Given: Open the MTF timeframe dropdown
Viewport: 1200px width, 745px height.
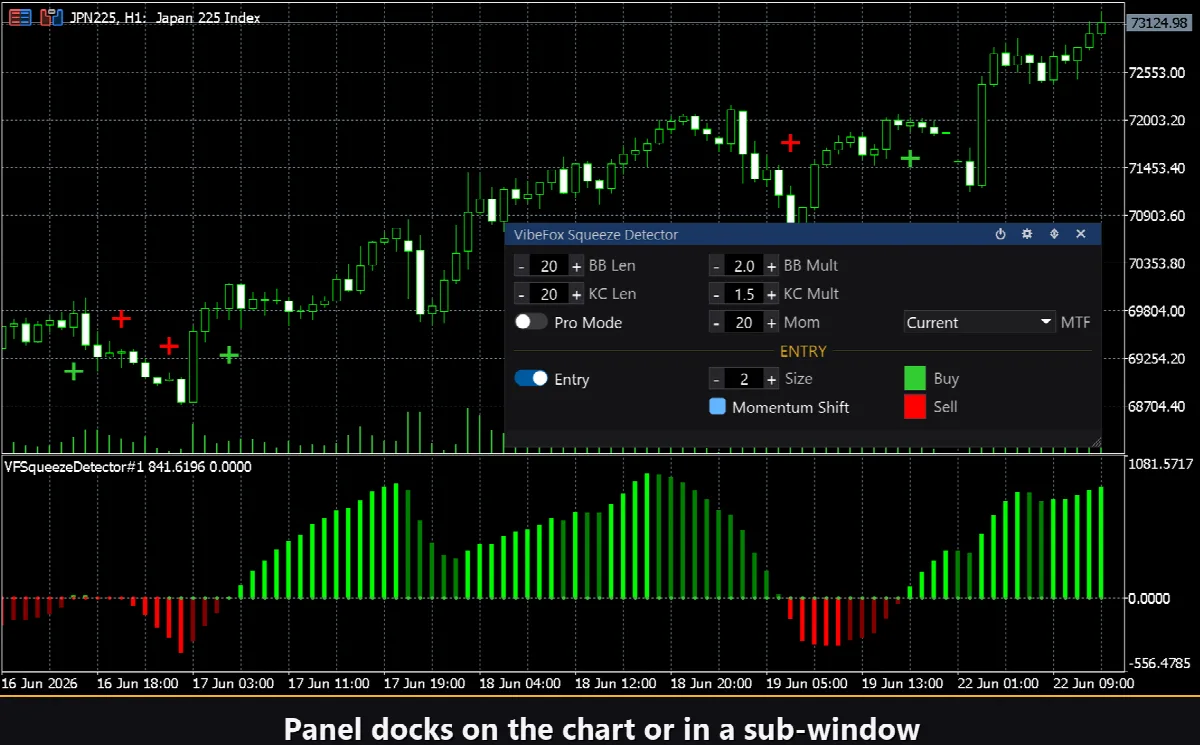Looking at the screenshot, I should pos(980,322).
